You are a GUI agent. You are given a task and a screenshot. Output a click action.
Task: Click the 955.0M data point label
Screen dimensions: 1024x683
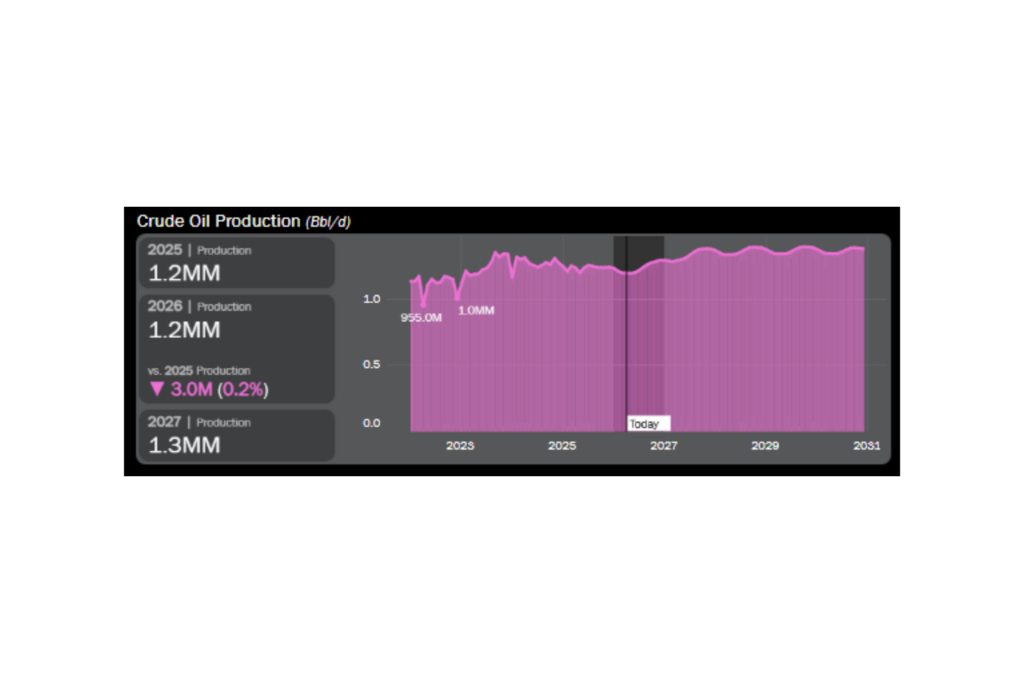pos(421,318)
